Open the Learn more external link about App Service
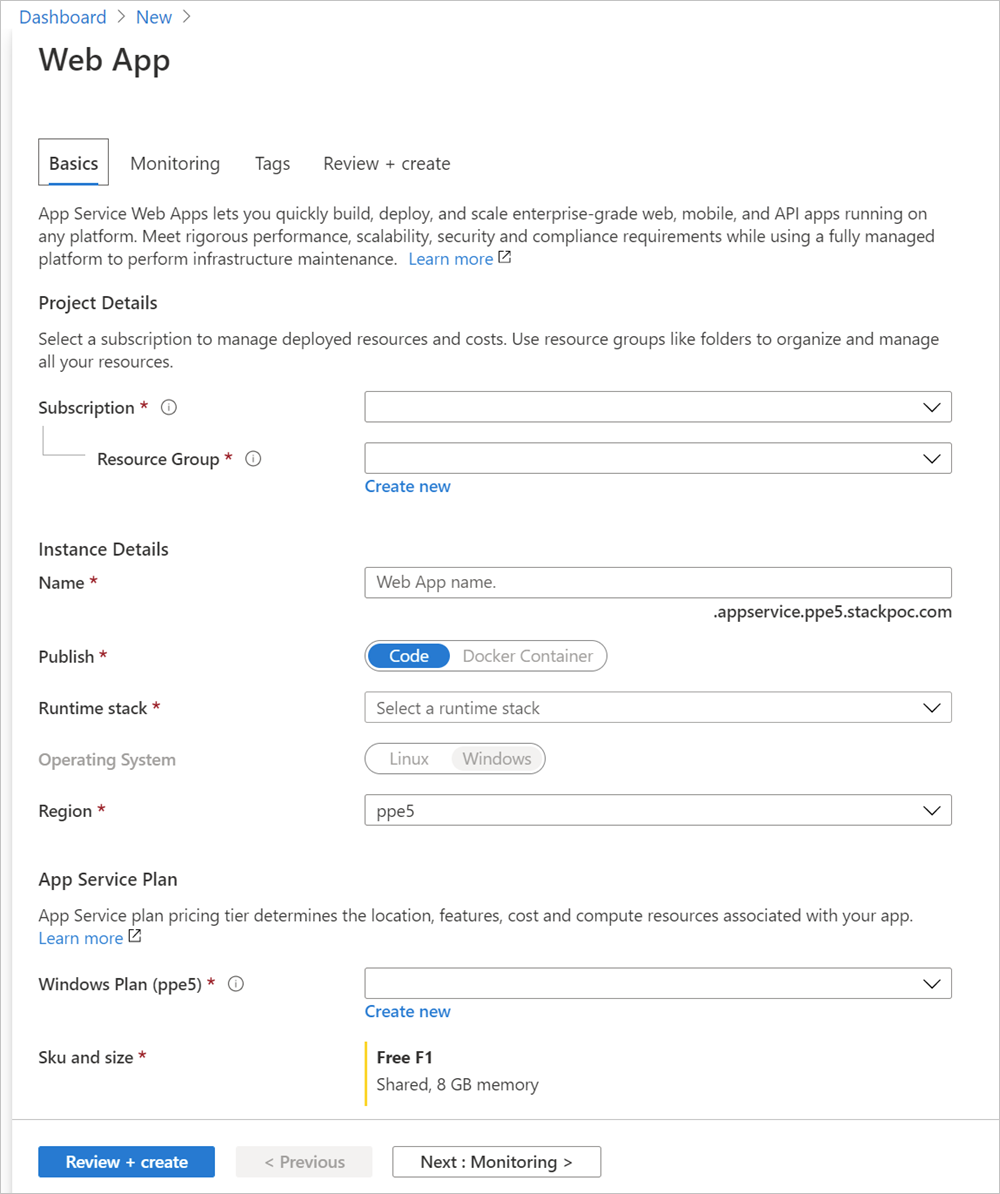 point(451,258)
